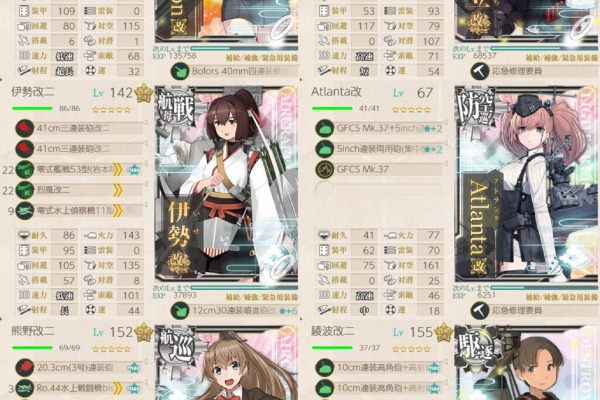Click Atlanta's EXP progress bar
The image size is (600, 400).
click(543, 287)
